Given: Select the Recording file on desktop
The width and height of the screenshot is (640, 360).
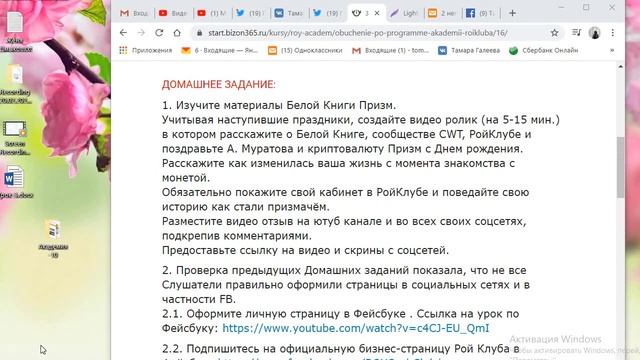Looking at the screenshot, I should tap(16, 84).
